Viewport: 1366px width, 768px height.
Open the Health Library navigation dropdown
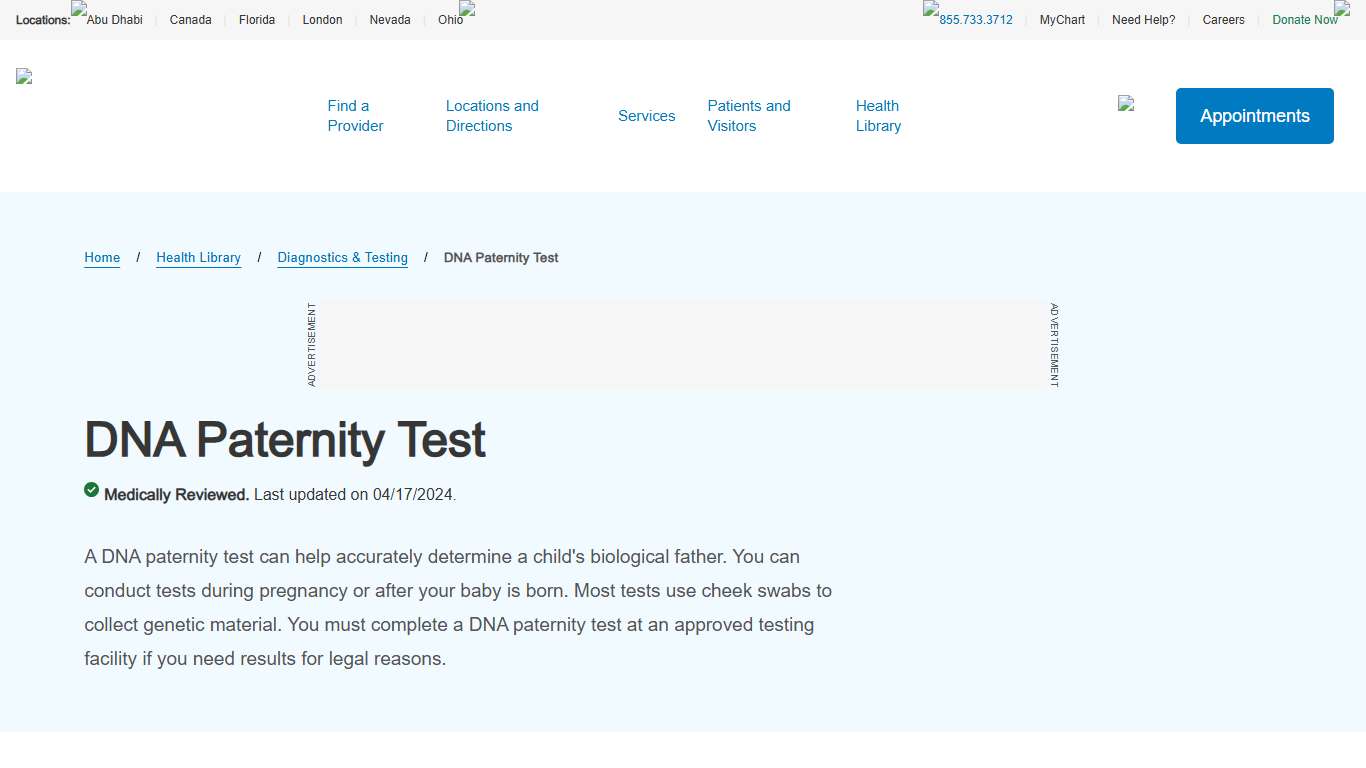click(878, 116)
